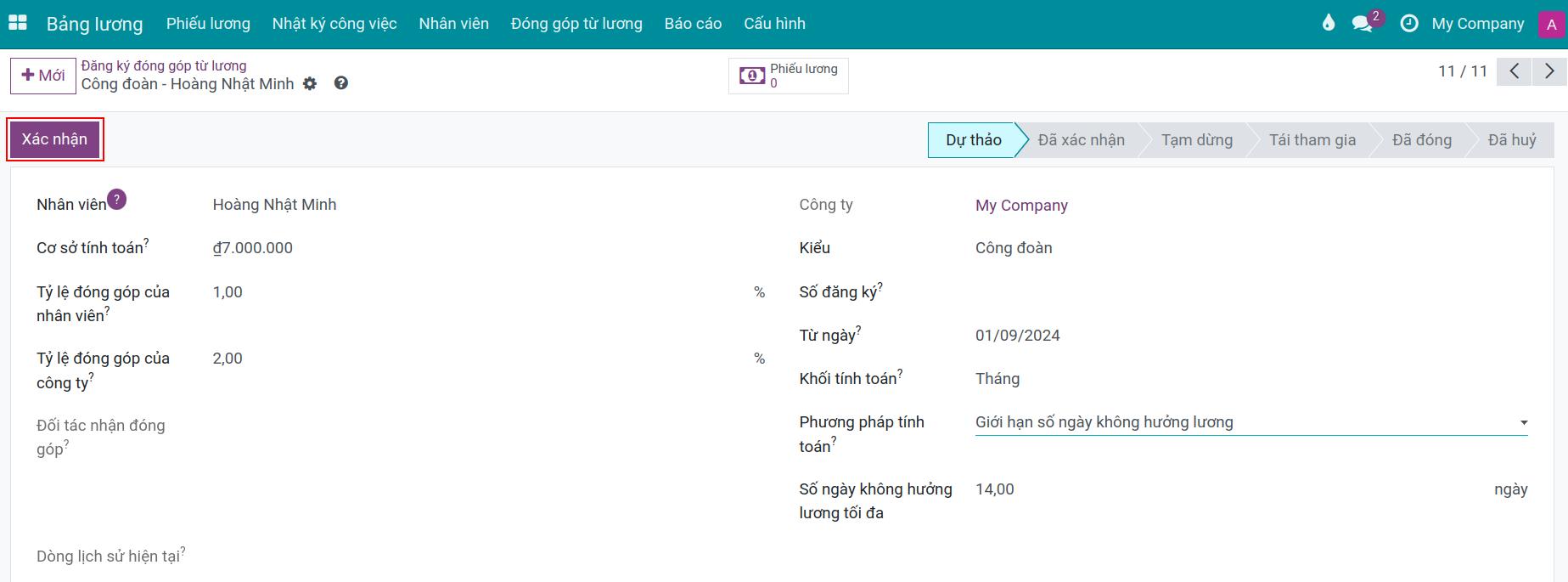Click the Từ ngày value 01/09/2024
Image resolution: width=1568 pixels, height=582 pixels.
1018,336
